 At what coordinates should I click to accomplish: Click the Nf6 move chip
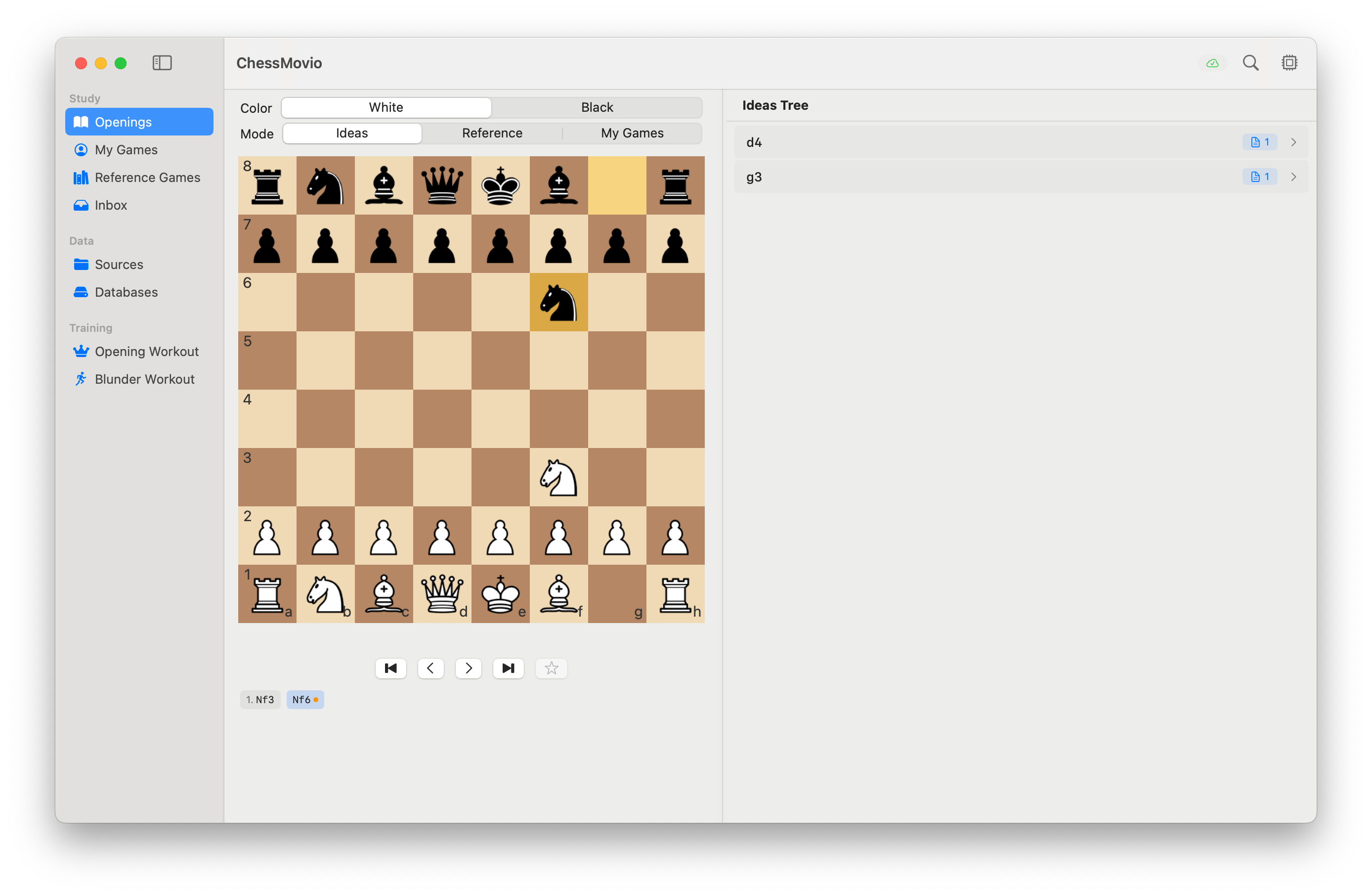tap(304, 699)
